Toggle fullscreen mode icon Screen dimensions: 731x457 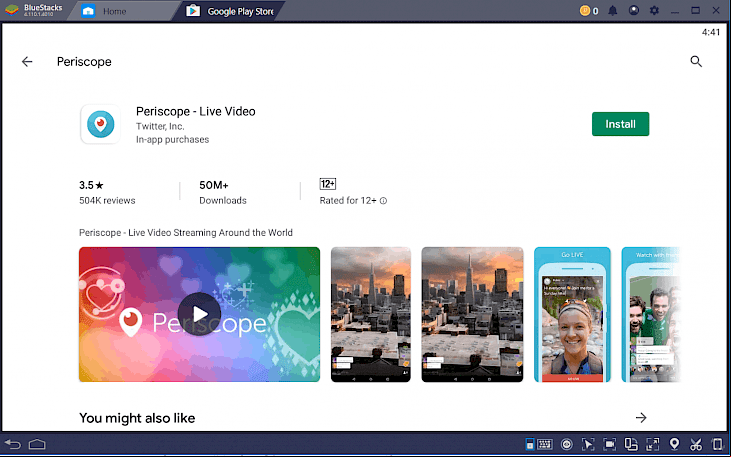(653, 444)
